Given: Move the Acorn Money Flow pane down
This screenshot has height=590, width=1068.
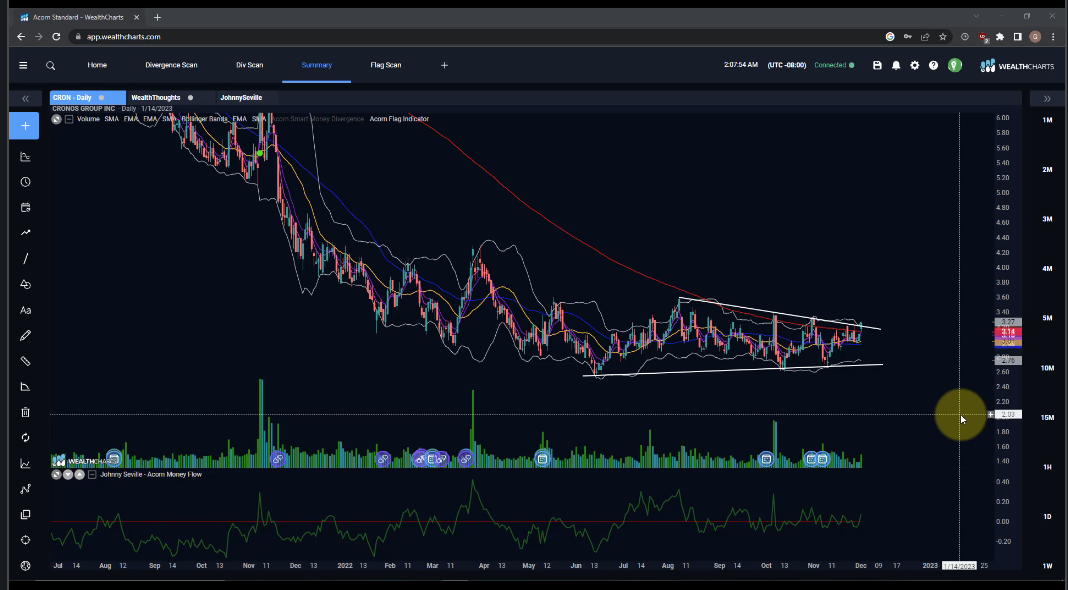Looking at the screenshot, I should [68, 474].
